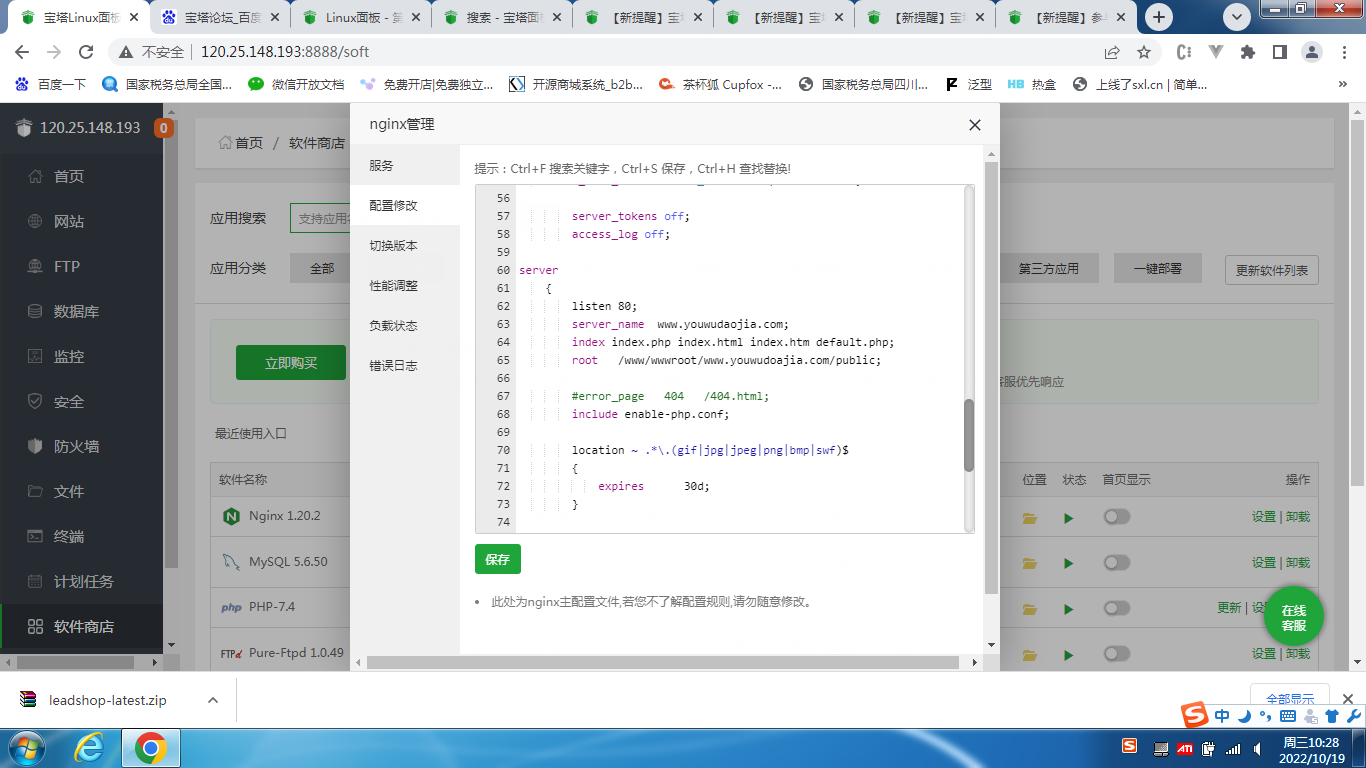Open the 软件商店 app store icon in the sidebar
1366x768 pixels.
[36, 627]
